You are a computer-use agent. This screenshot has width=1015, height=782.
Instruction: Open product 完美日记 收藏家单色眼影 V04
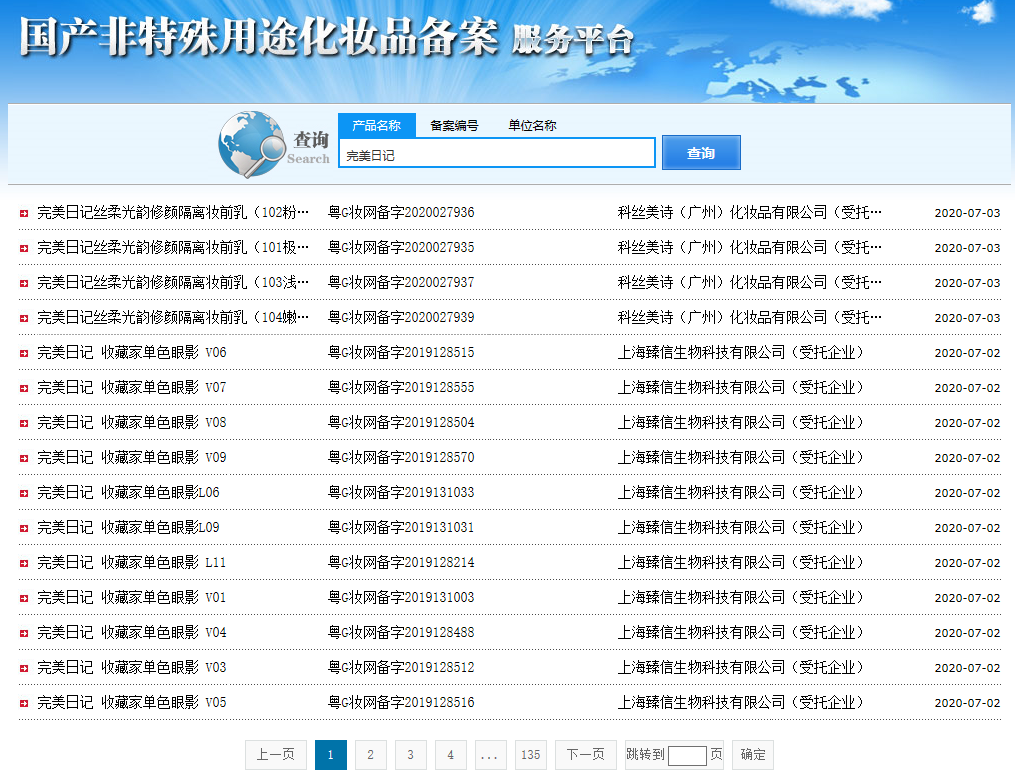131,632
